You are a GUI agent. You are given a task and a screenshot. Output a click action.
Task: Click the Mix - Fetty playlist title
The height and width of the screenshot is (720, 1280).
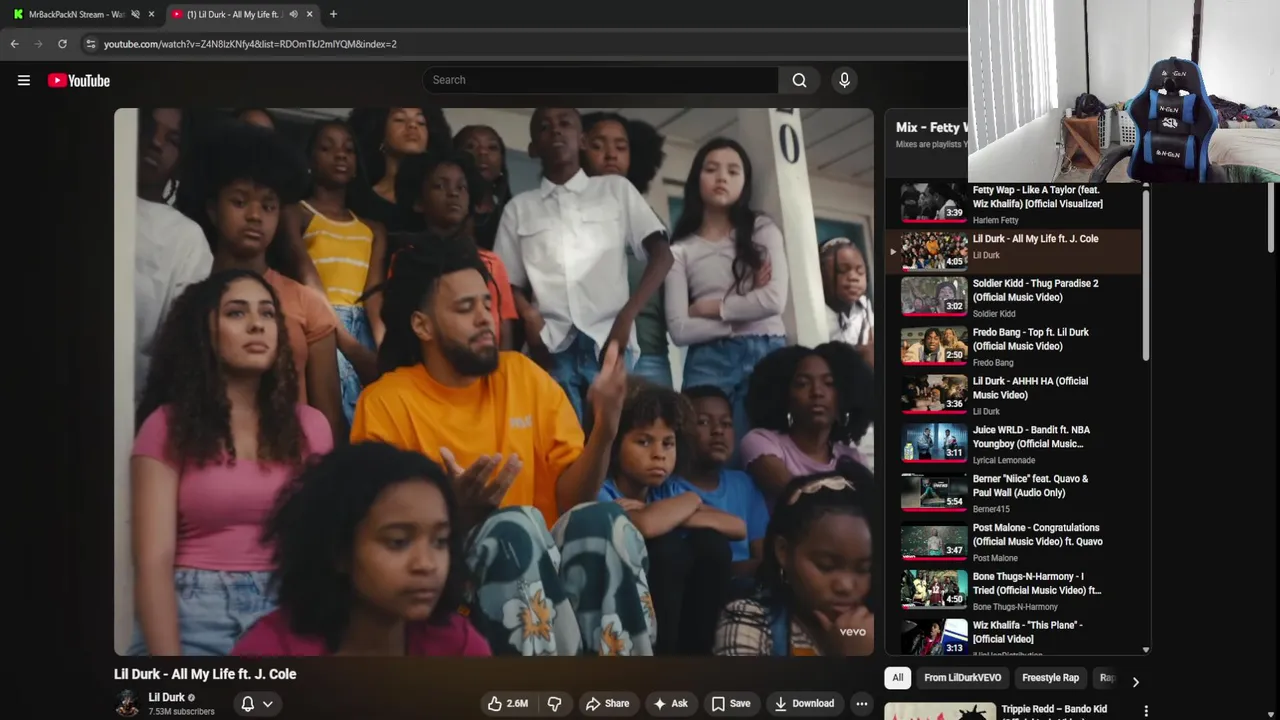[x=931, y=127]
